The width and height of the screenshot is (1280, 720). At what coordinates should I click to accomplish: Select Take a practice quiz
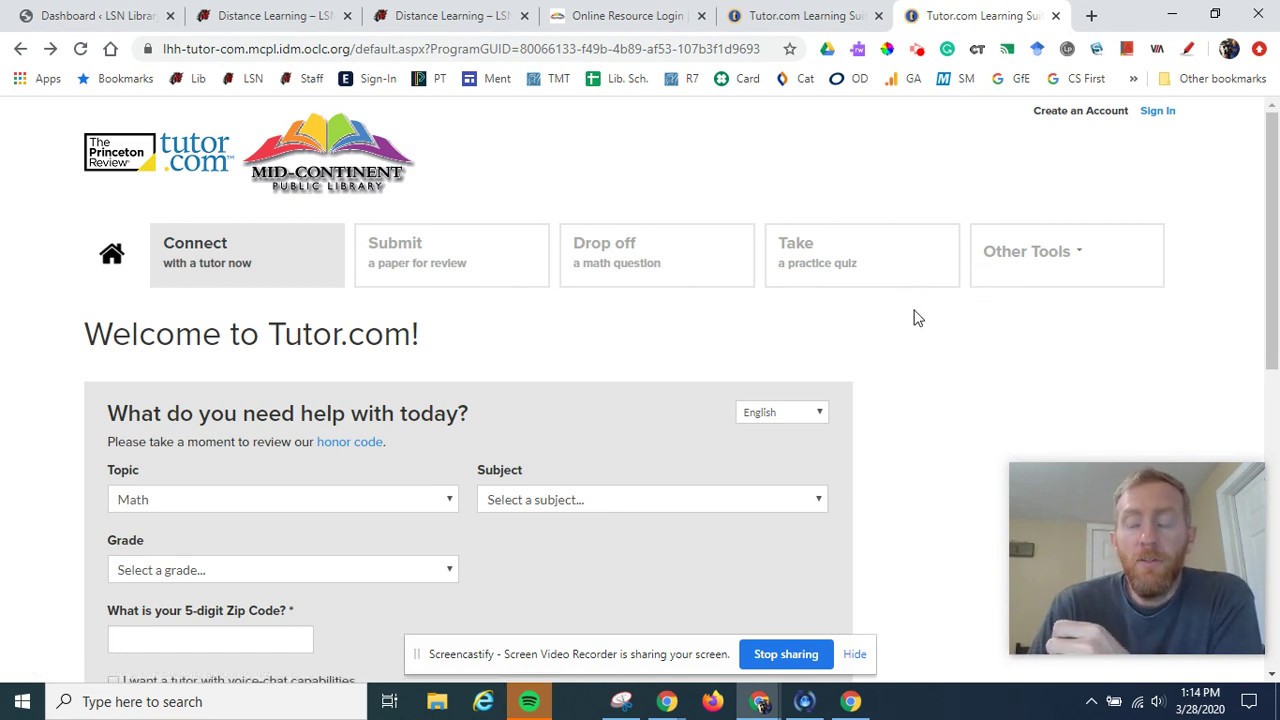coord(862,254)
